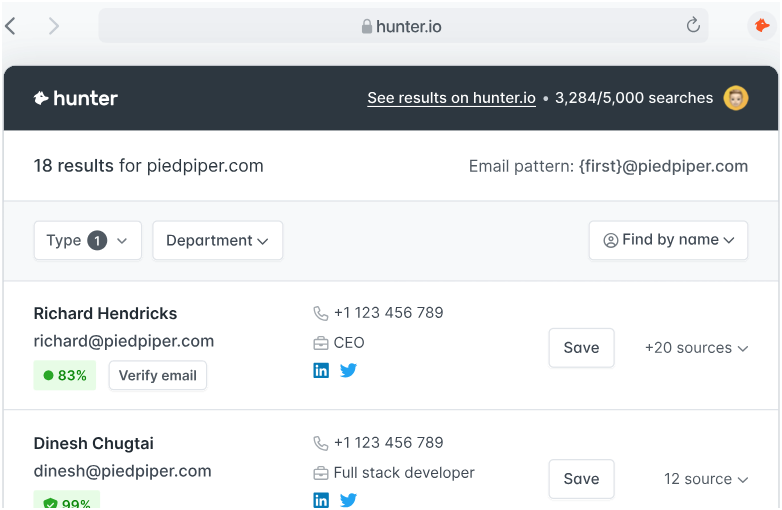Screen dimensions: 782x510
Task: Save Dinesh Chugtai's contact
Action: tap(582, 479)
